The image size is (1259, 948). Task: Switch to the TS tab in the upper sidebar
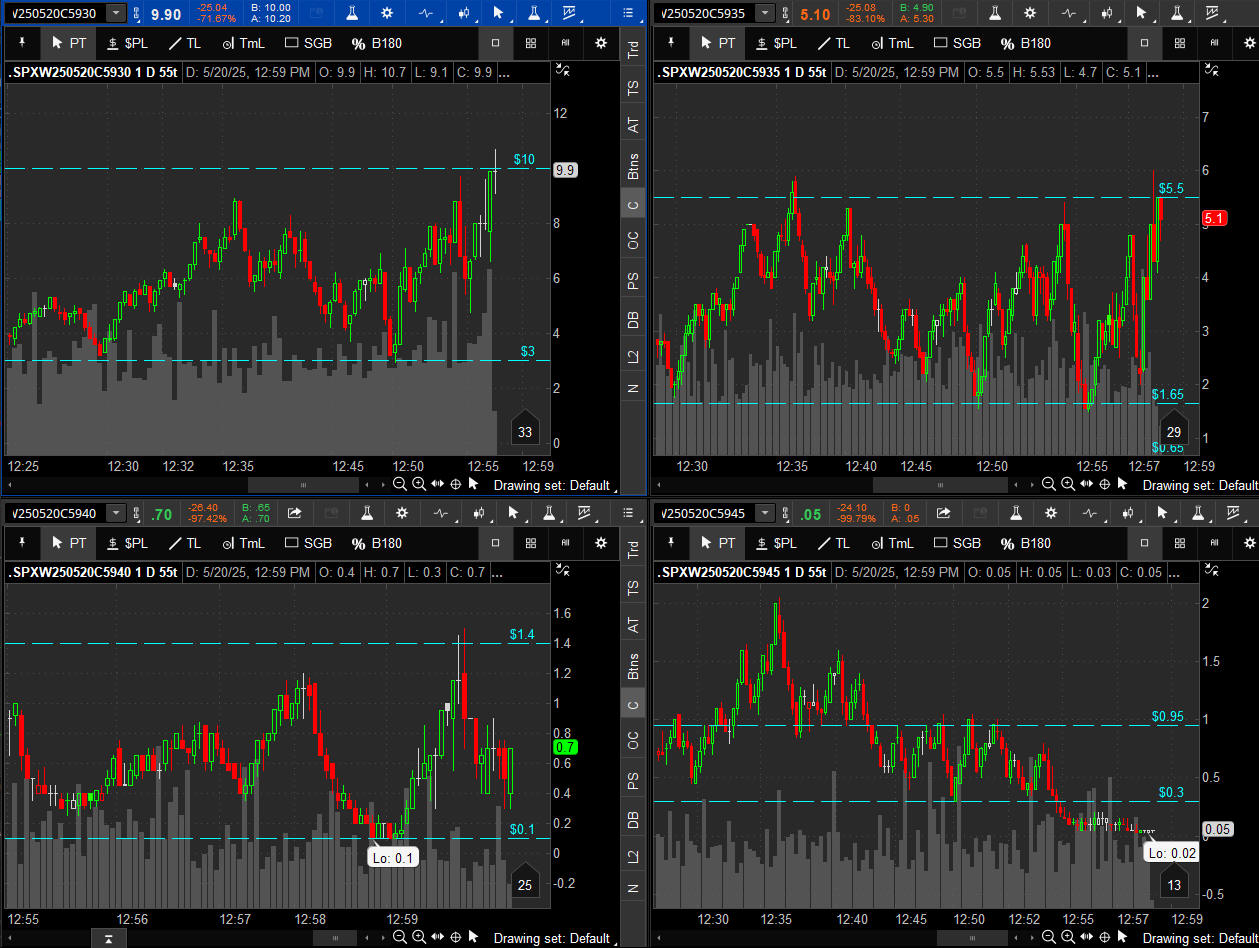(x=633, y=87)
